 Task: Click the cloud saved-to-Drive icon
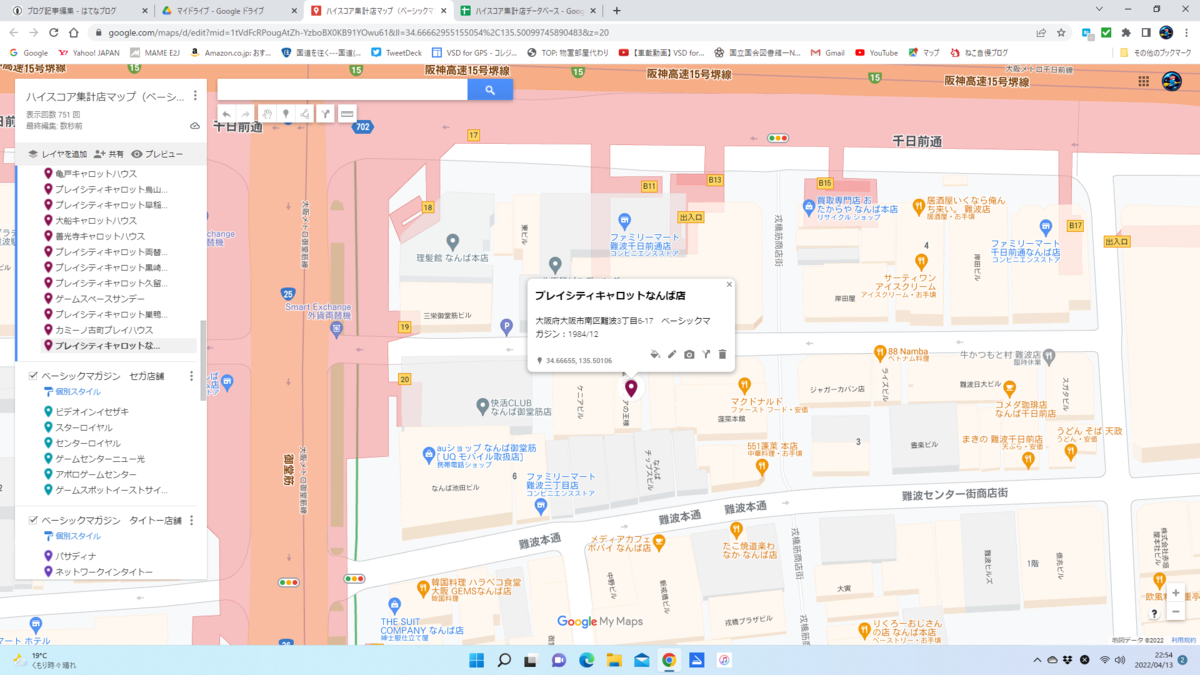click(x=195, y=126)
